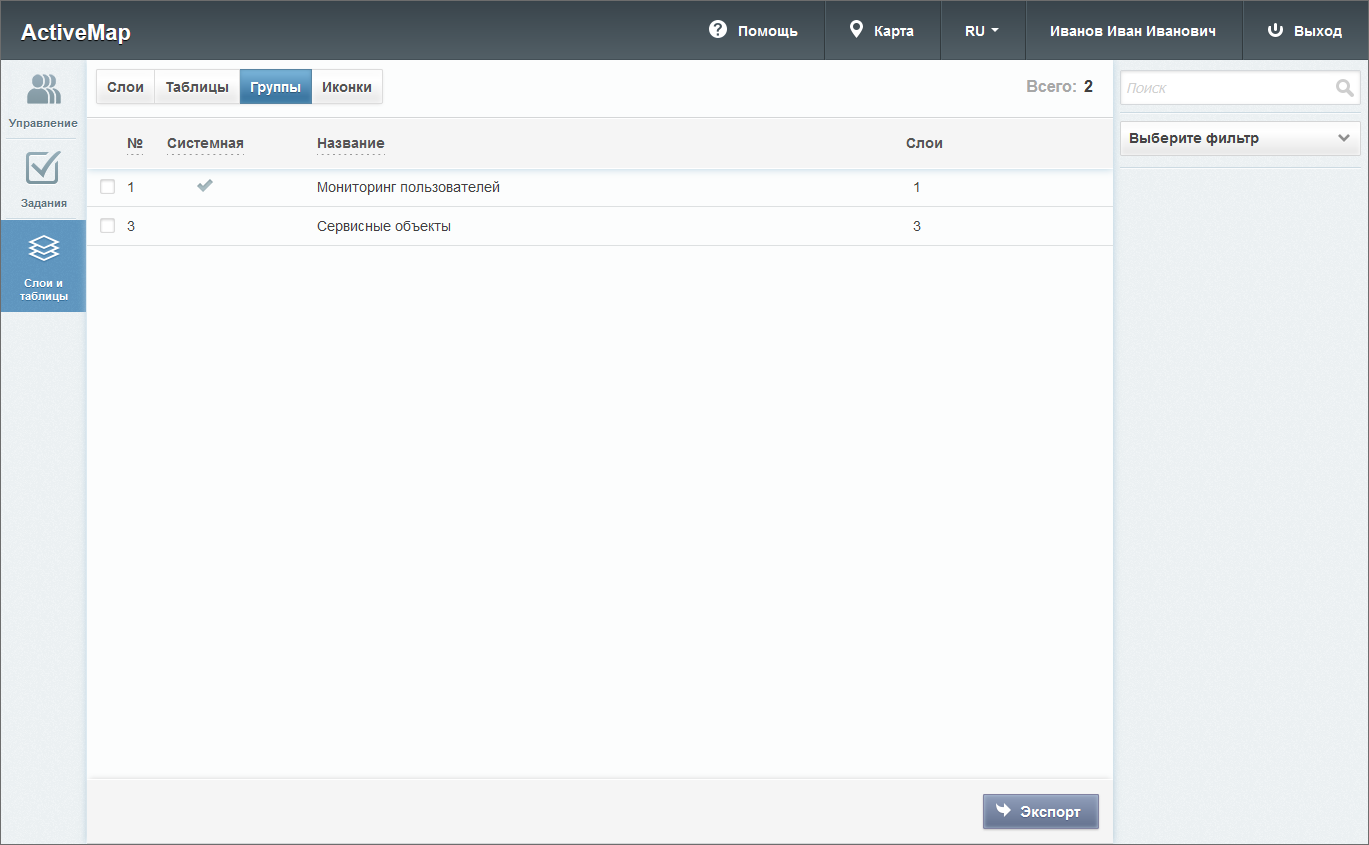Viewport: 1369px width, 845px height.
Task: Open the Задания checkmark icon in sidebar
Action: pos(43,168)
